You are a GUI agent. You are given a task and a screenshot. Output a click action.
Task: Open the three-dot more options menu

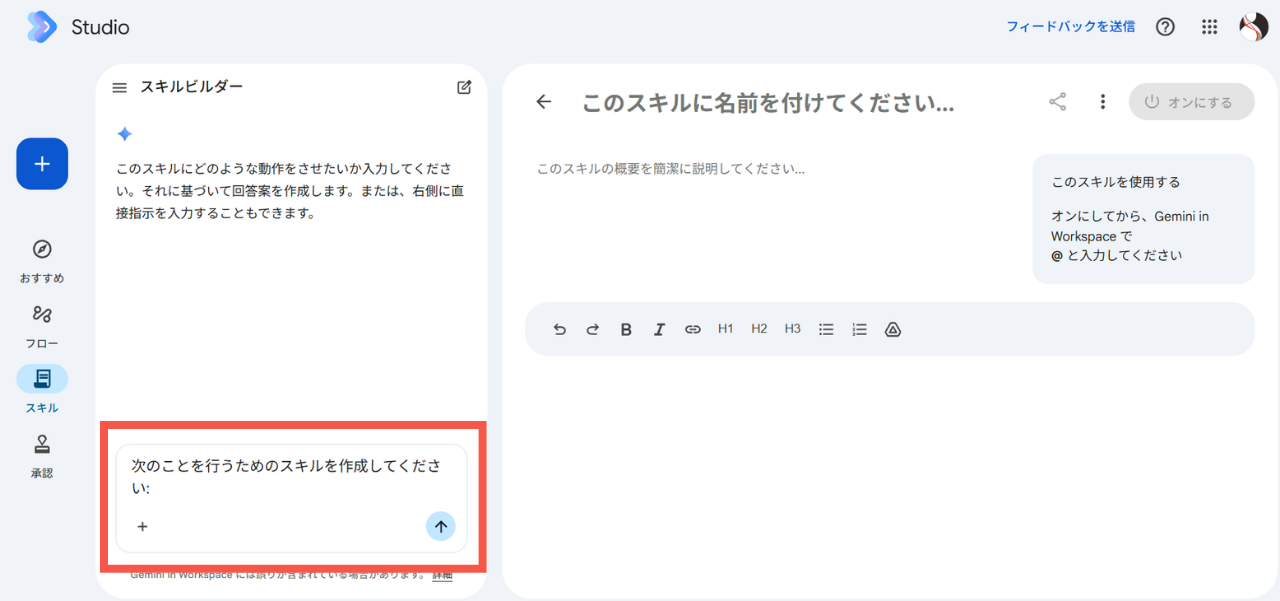click(x=1102, y=101)
